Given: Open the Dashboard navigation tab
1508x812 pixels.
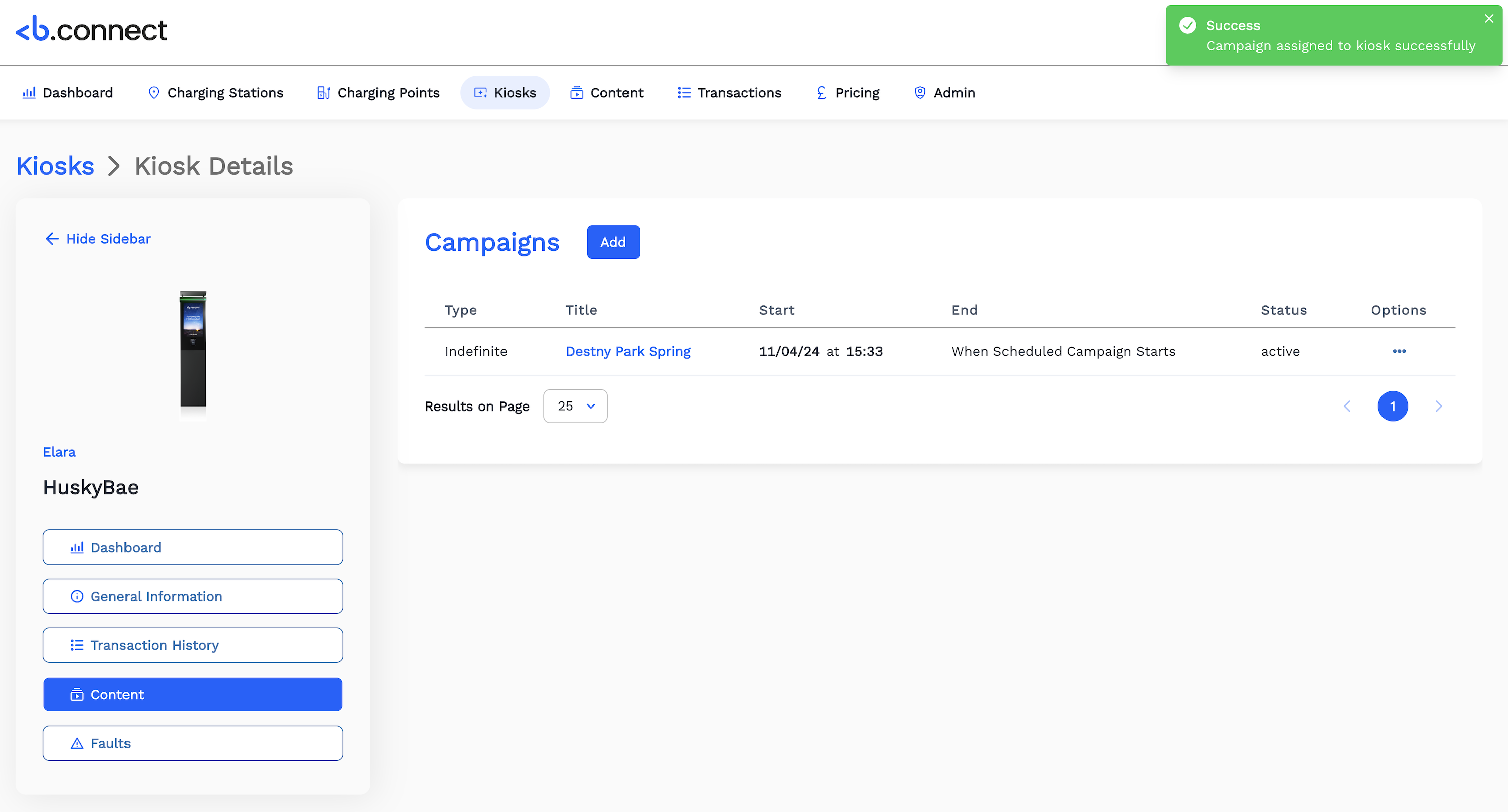Looking at the screenshot, I should 67,92.
